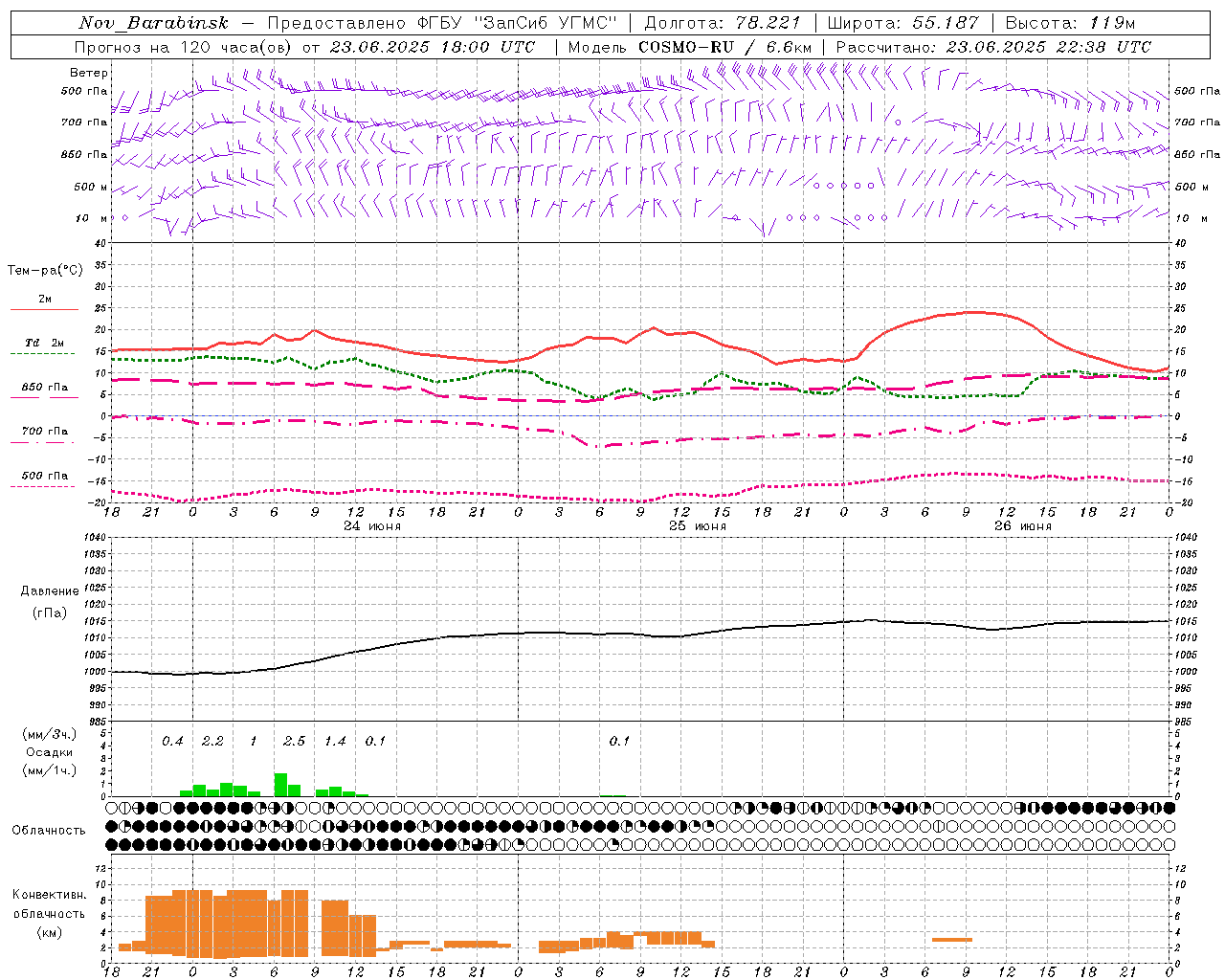Viewport: 1225px width, 980px height.
Task: Click the '(км)' unit under convective cloud
Action: (x=50, y=932)
